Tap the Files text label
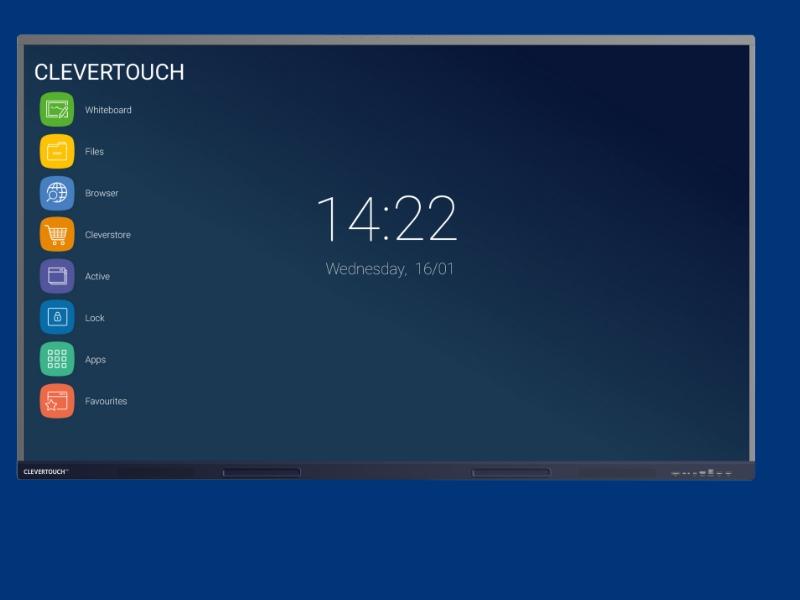 [96, 151]
